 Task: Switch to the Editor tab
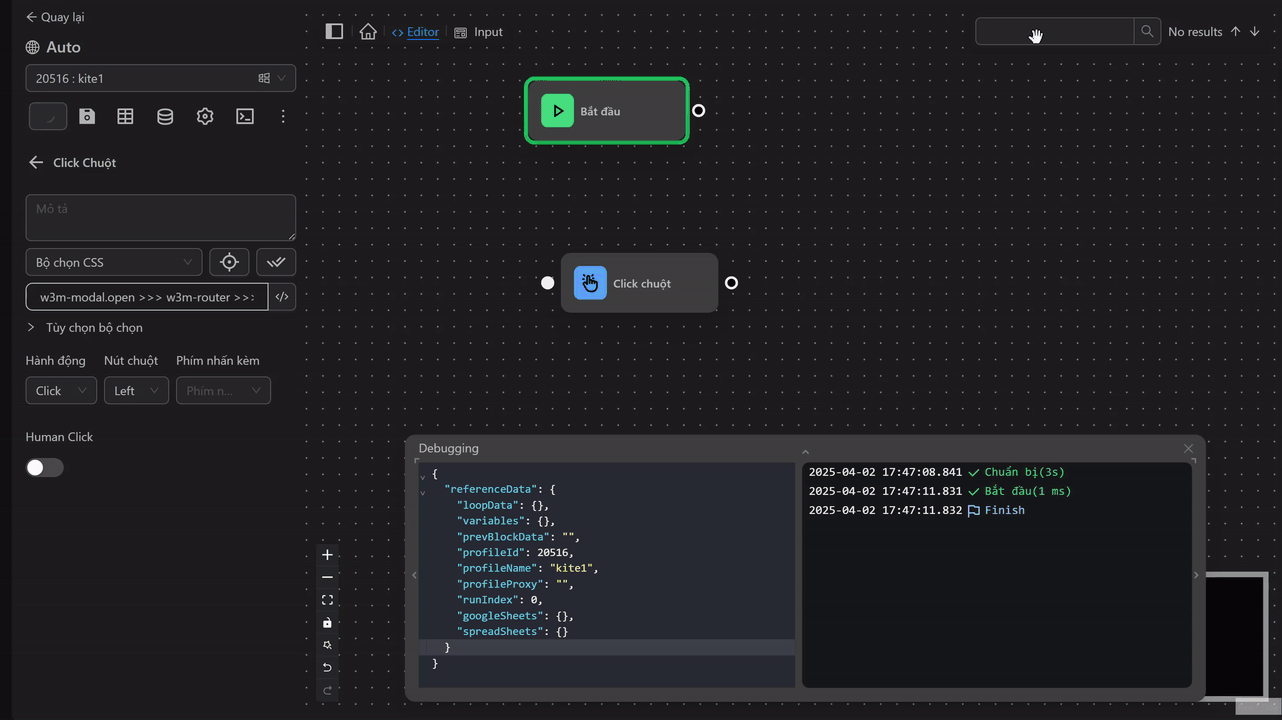click(415, 32)
